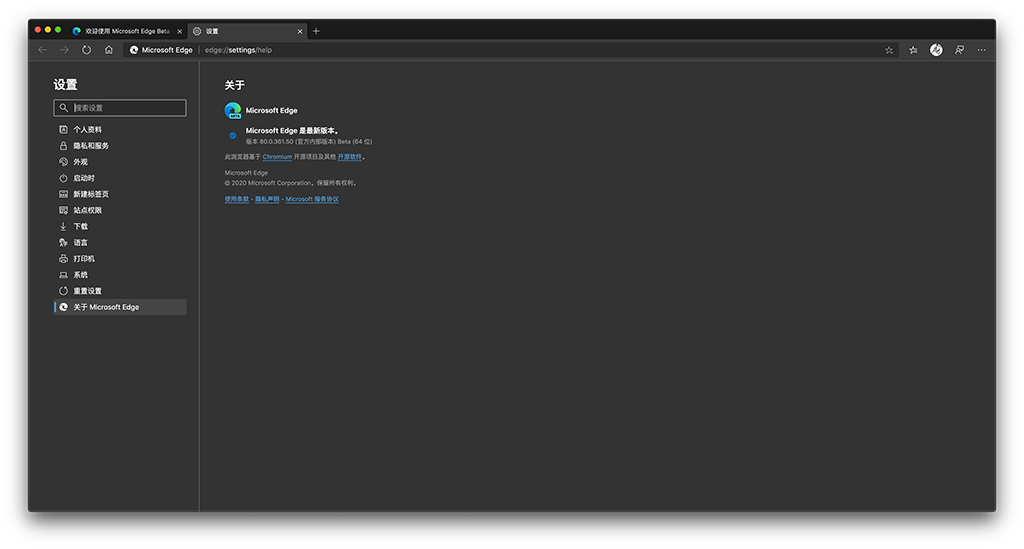The image size is (1024, 549).
Task: Click the Microsoft Edge Beta logo
Action: point(232,110)
